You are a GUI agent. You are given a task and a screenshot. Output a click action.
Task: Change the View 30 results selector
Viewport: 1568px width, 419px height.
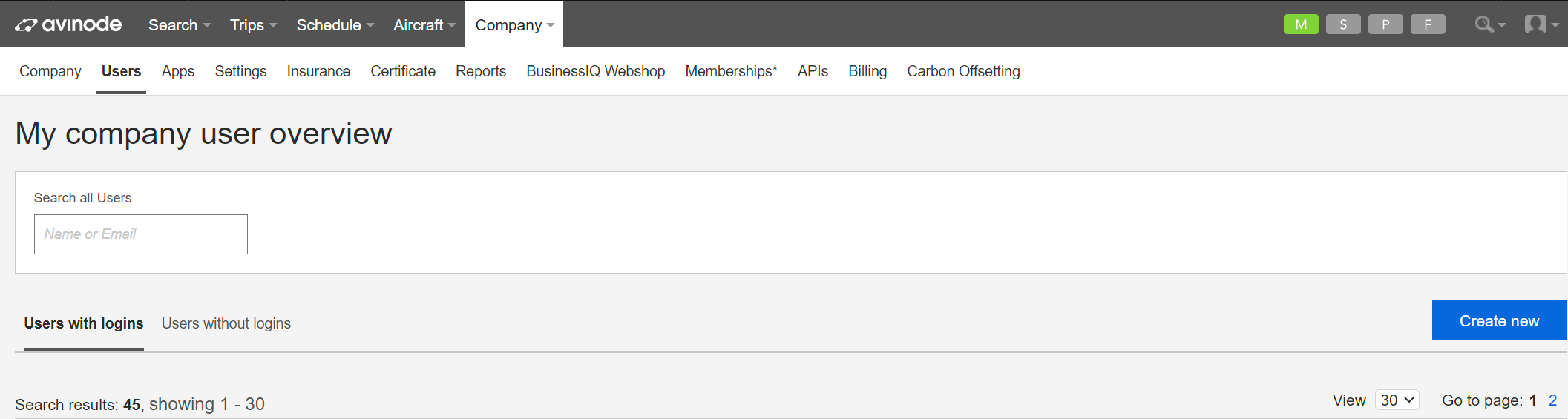(1397, 400)
